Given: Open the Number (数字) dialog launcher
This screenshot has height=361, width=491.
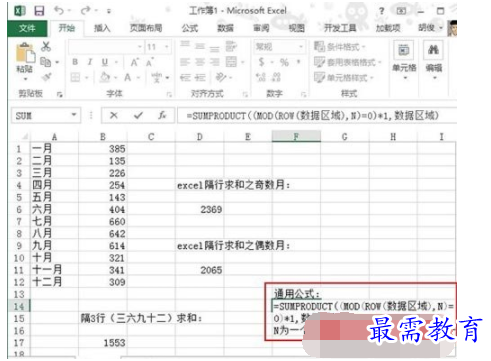Looking at the screenshot, I should 303,95.
